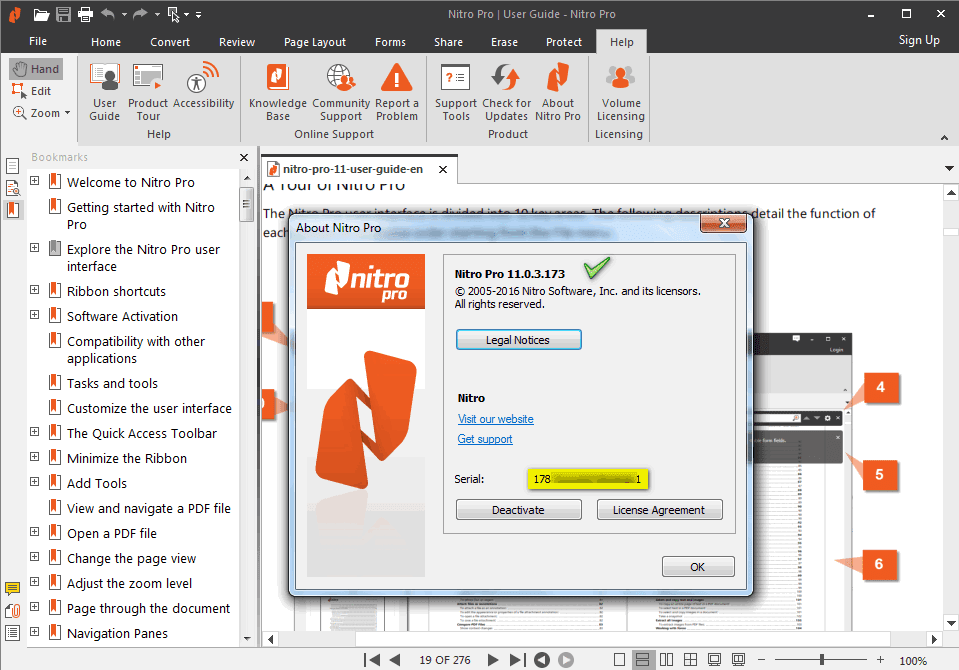Click the zoom out minus button

pyautogui.click(x=761, y=660)
